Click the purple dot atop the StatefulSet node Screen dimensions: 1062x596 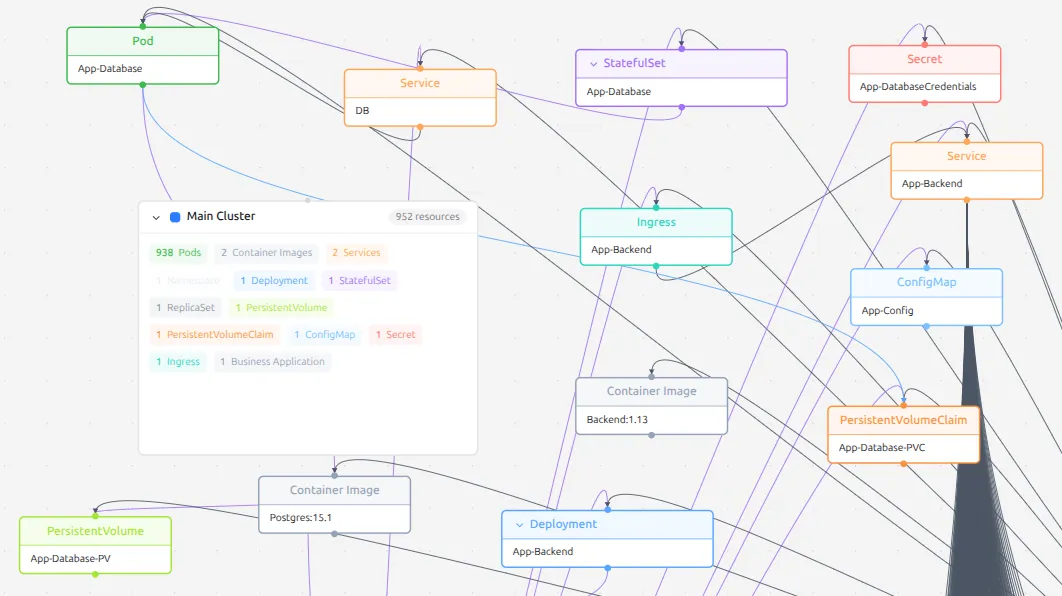coord(681,48)
